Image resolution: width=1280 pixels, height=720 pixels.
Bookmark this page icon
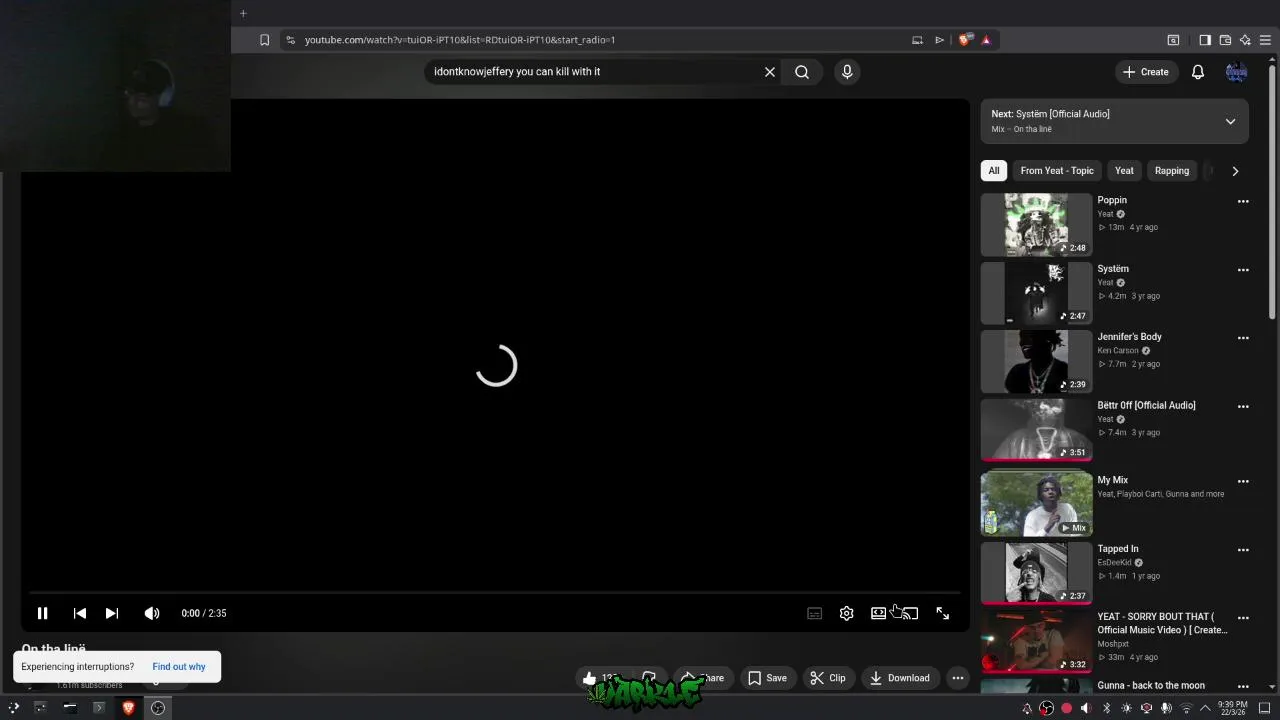click(x=264, y=40)
